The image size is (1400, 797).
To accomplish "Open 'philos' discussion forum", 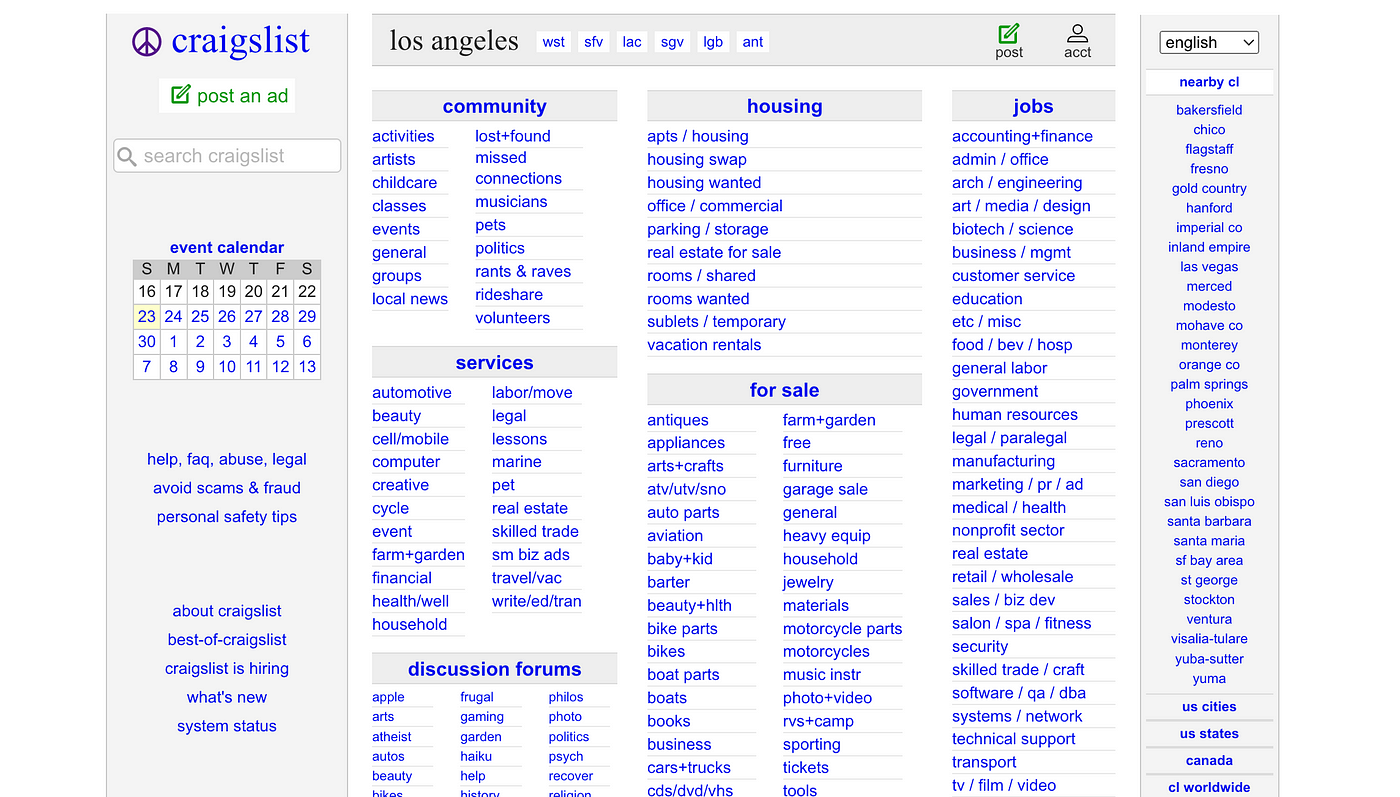I will 566,698.
